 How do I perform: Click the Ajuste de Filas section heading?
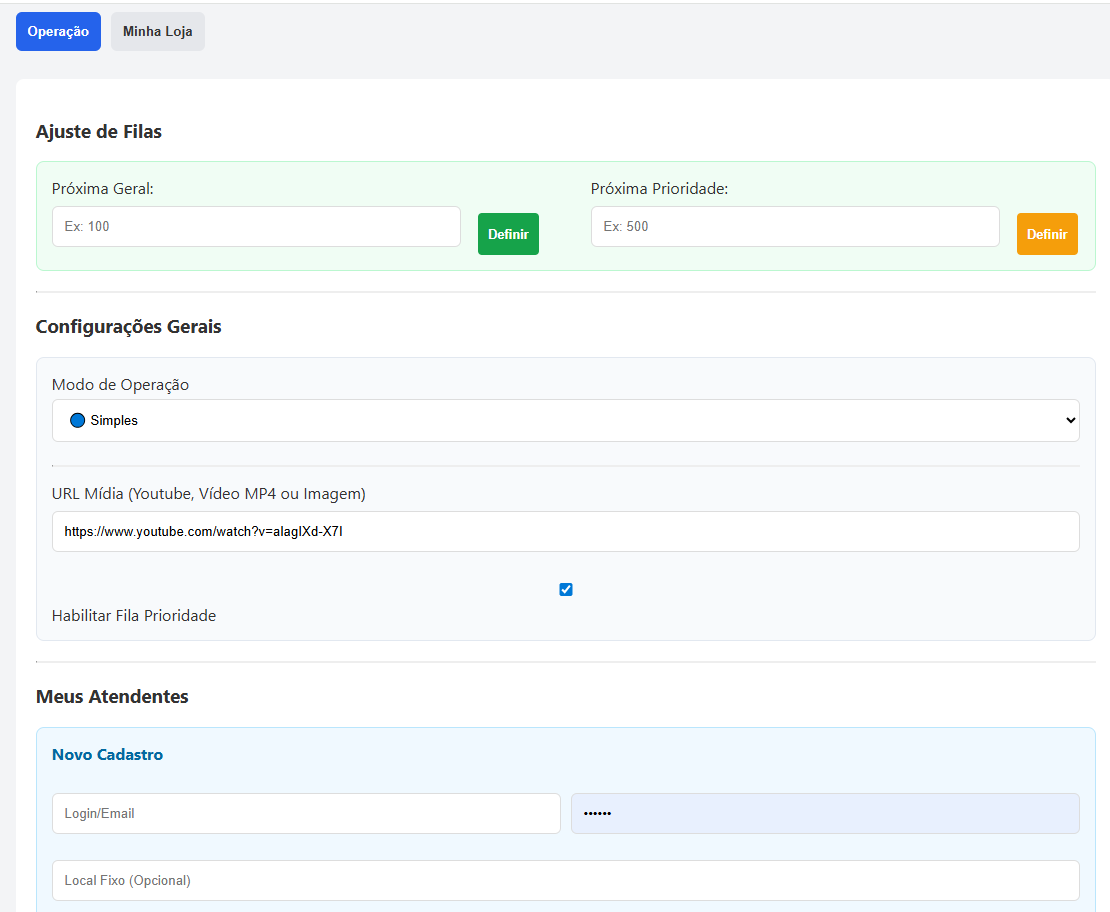(x=98, y=132)
